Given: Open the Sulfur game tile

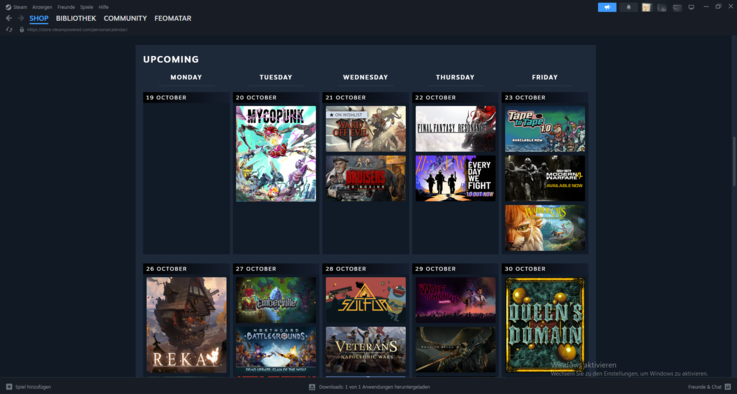Looking at the screenshot, I should [366, 300].
